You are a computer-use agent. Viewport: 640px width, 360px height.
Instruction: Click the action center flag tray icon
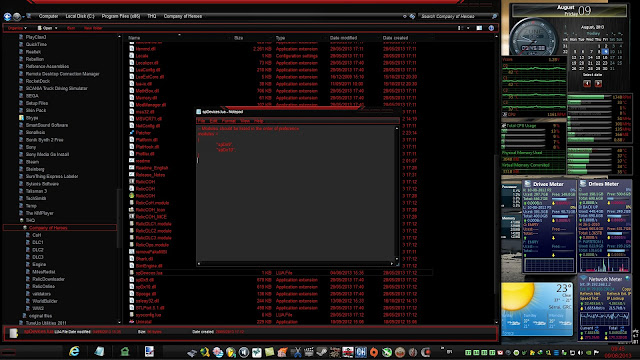click(596, 353)
